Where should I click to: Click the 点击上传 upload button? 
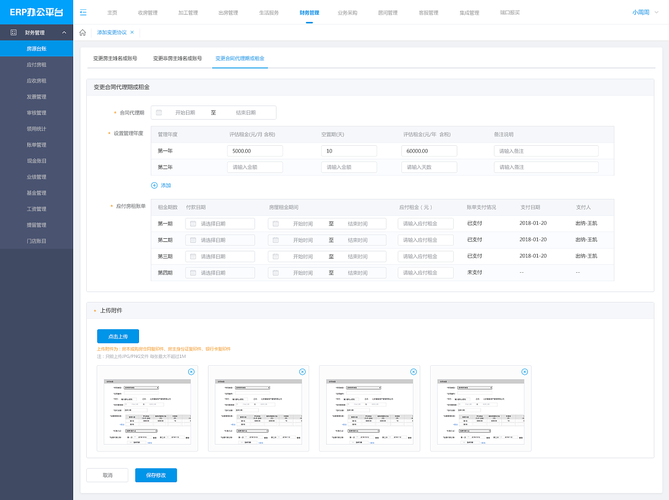pos(117,336)
